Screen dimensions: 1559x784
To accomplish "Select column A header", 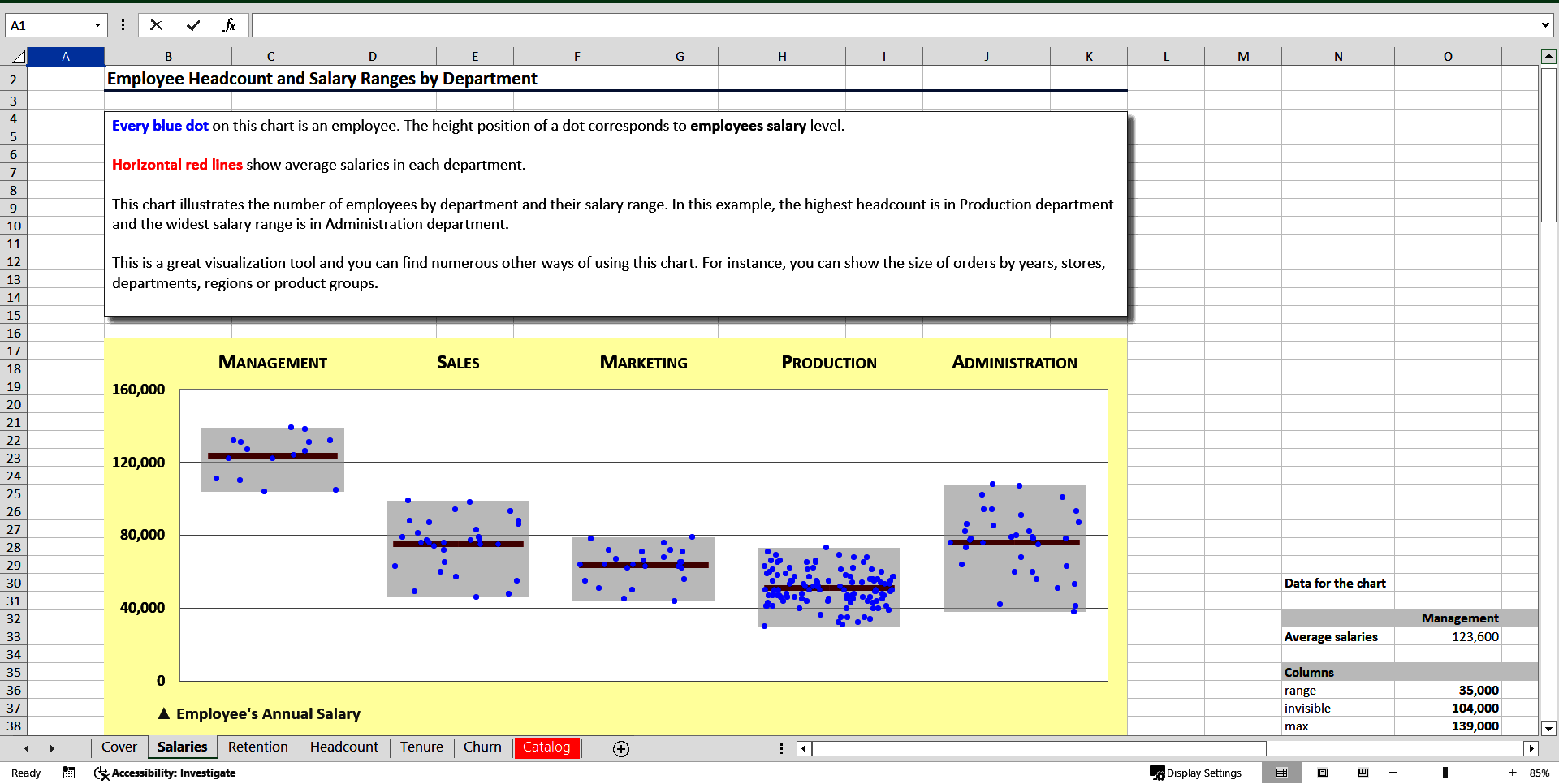I will click(66, 56).
